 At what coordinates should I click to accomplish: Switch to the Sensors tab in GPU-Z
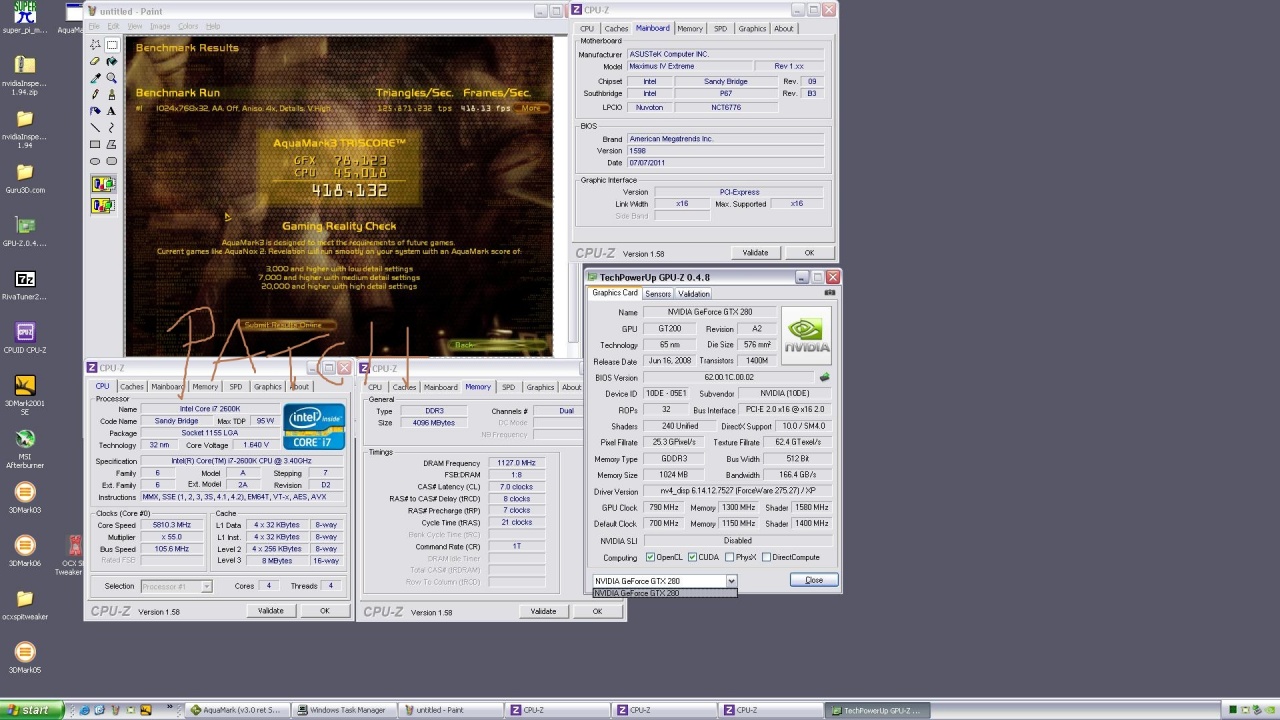pos(657,294)
